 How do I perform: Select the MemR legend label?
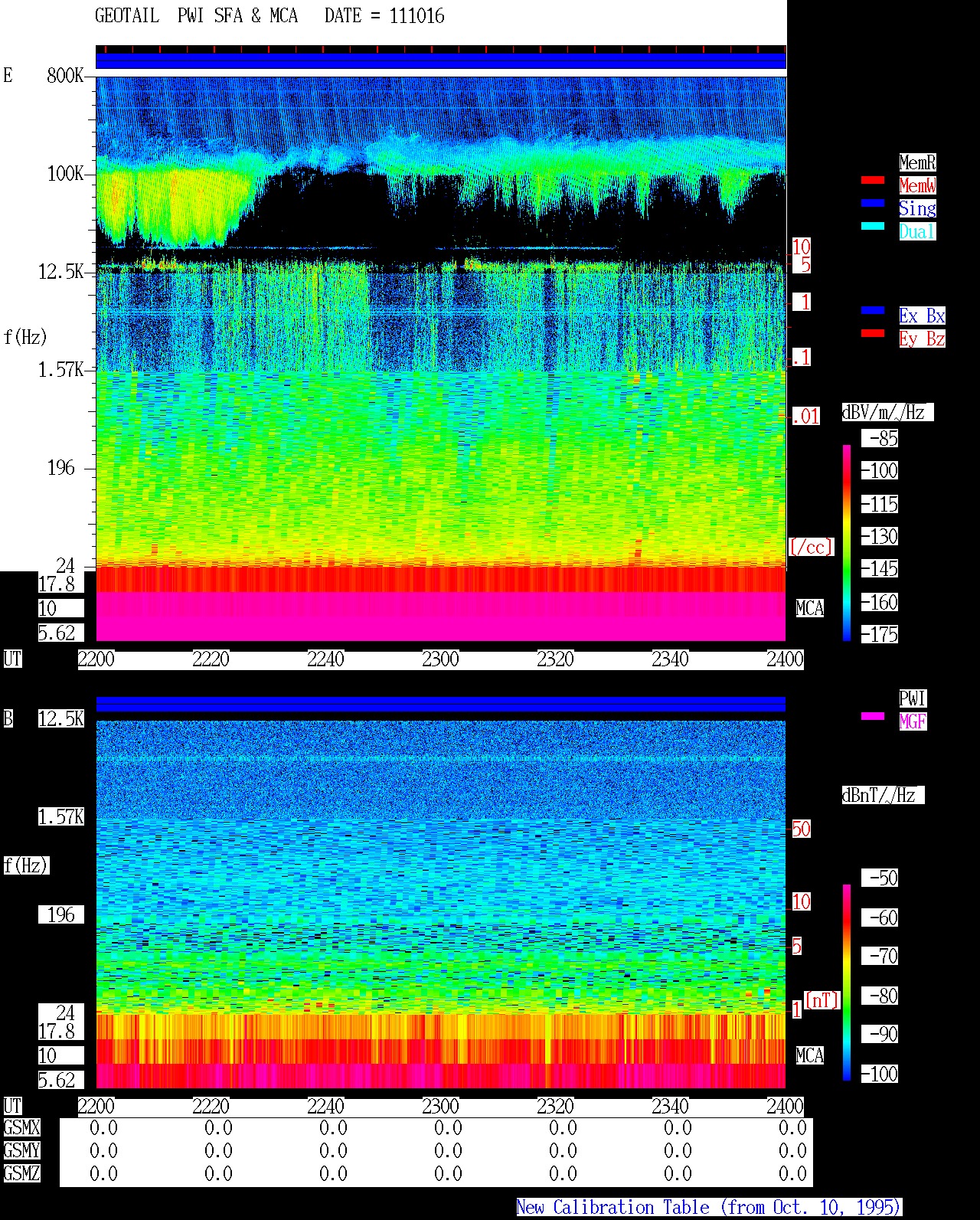917,162
